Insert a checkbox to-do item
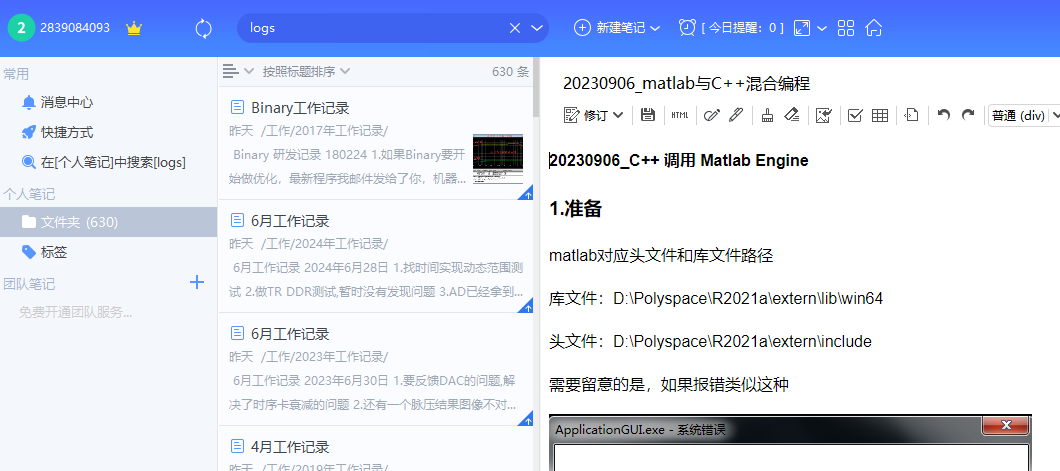The image size is (1060, 471). point(854,116)
